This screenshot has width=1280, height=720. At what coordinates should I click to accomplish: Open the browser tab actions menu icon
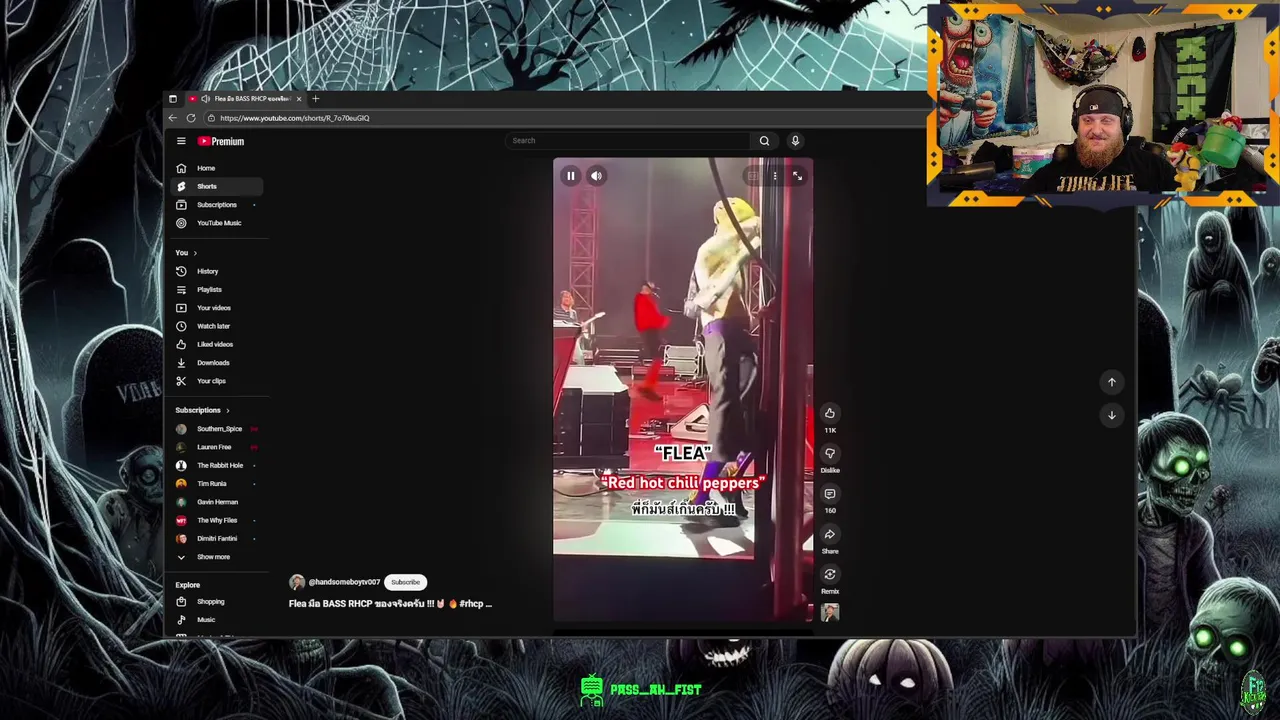[172, 99]
